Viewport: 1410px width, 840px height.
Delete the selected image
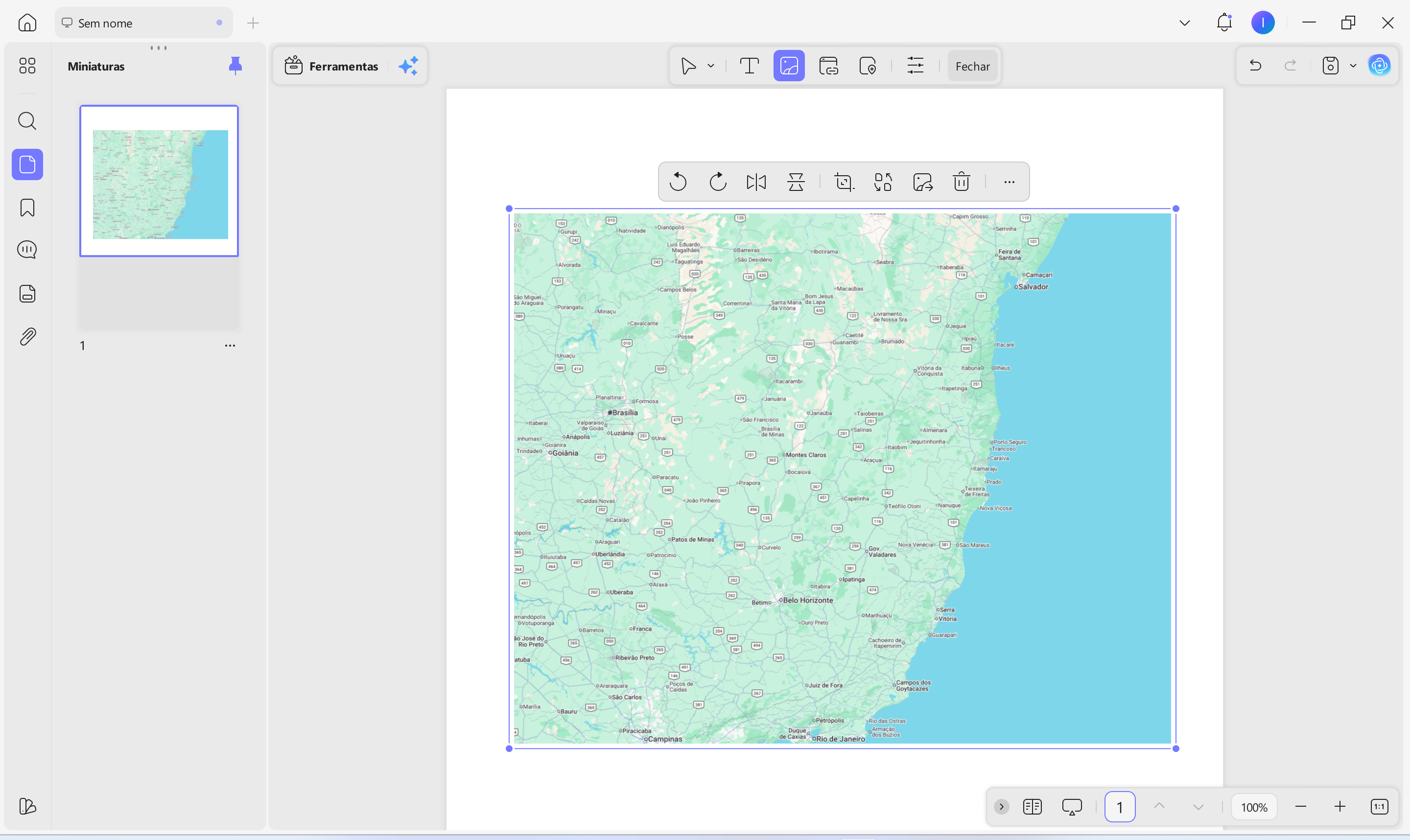961,182
